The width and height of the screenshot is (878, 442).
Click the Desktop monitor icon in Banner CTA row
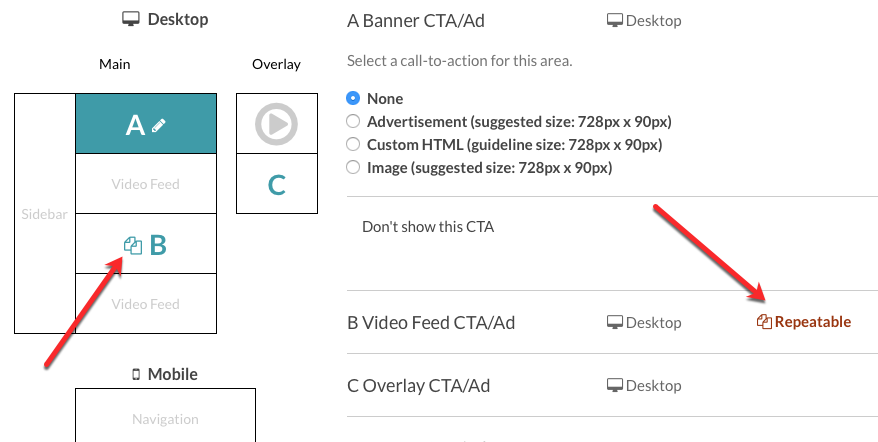(615, 21)
